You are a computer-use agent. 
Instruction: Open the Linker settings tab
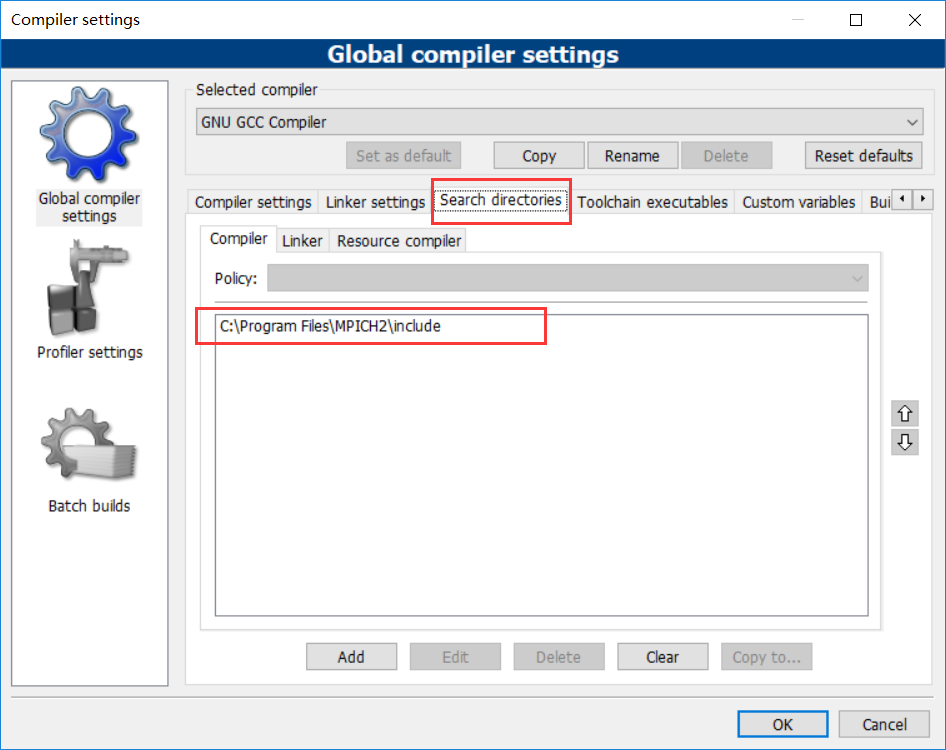[x=374, y=201]
